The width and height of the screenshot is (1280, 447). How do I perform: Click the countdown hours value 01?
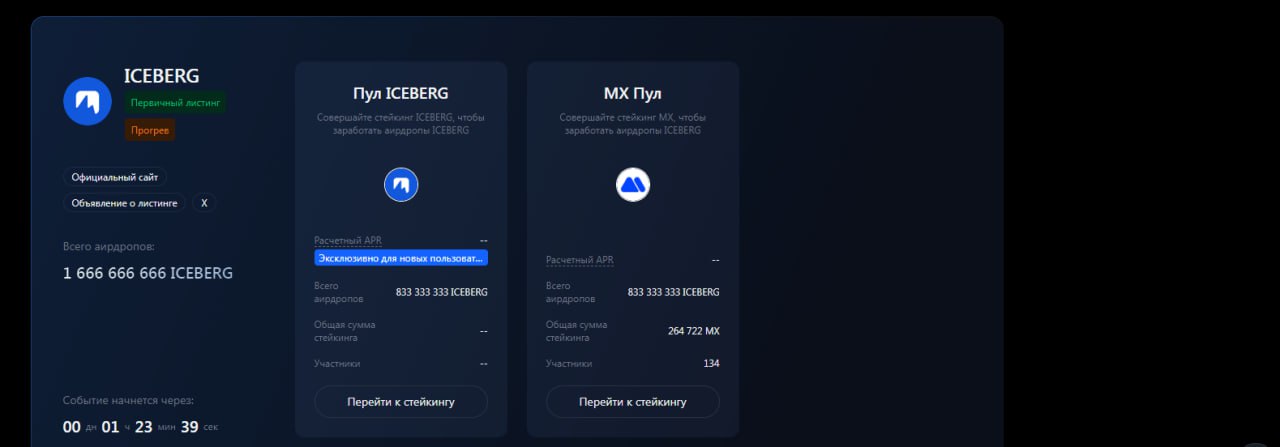click(x=110, y=427)
